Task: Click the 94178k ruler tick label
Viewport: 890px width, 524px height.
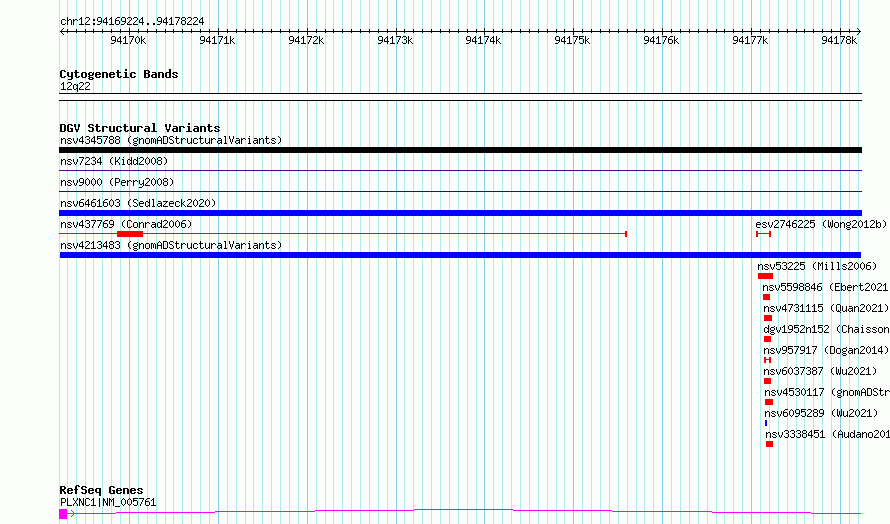Action: [839, 40]
